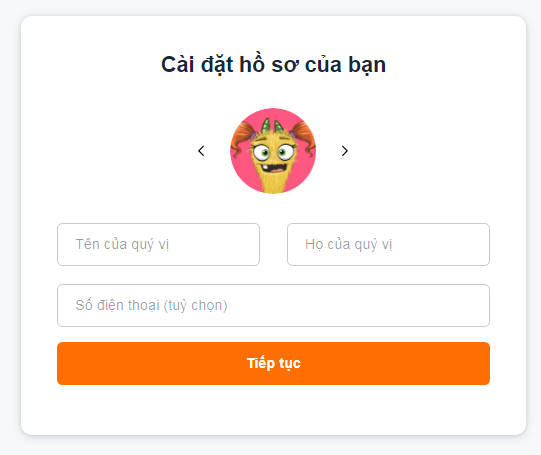Click the orange "Tiếp tục" button

click(273, 363)
